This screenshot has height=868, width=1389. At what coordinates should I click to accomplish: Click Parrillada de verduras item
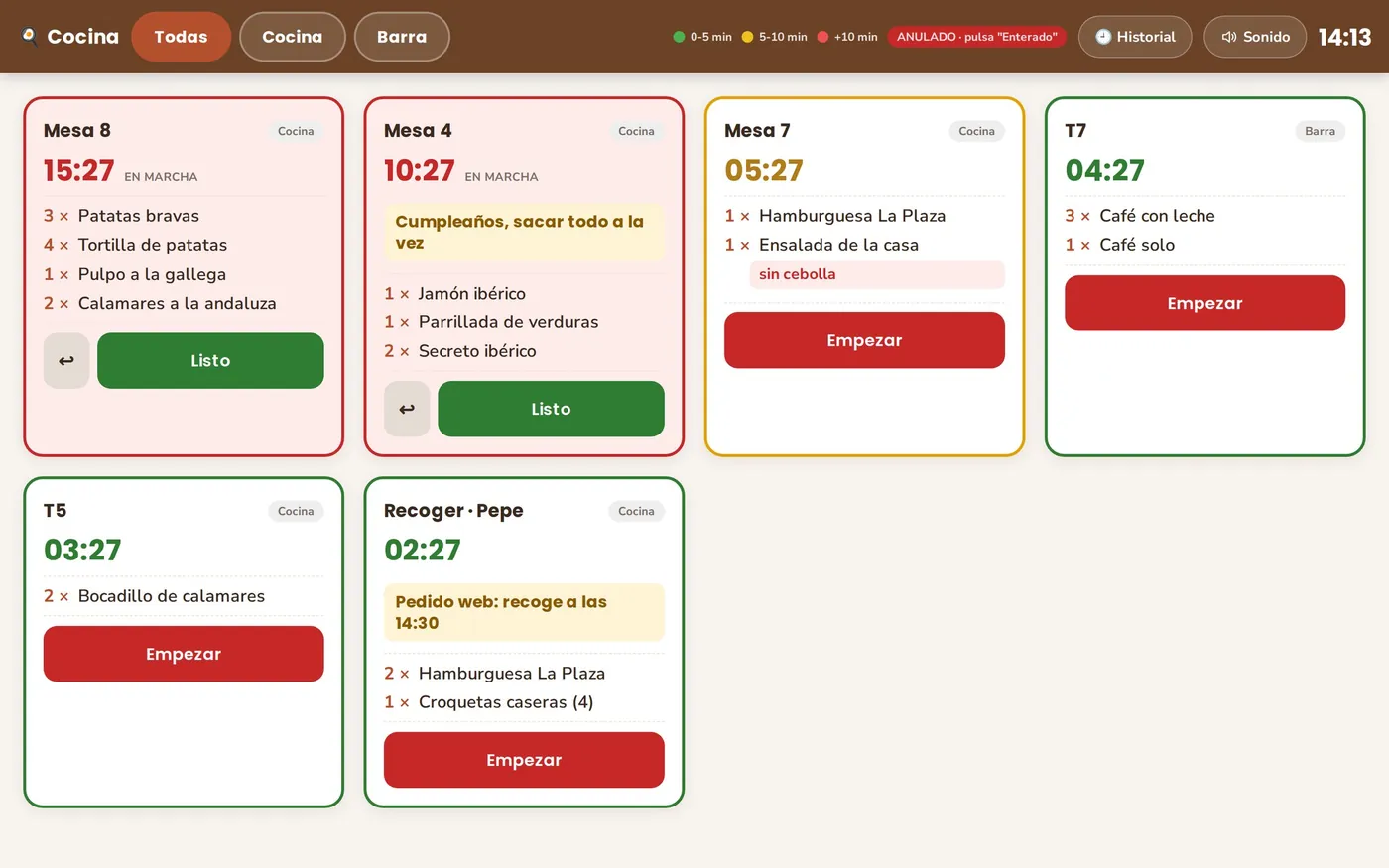point(524,321)
